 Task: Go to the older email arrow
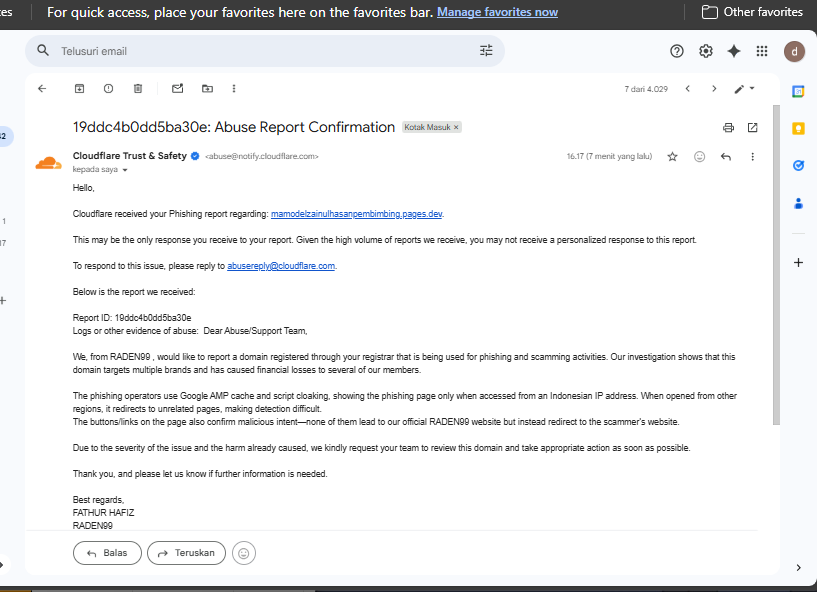(x=714, y=89)
